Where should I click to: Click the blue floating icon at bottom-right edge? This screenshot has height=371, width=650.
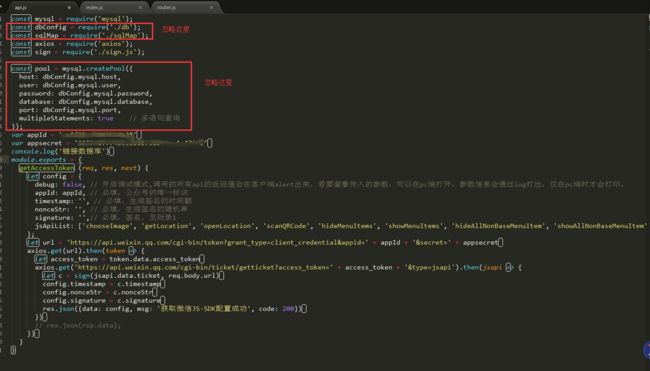pyautogui.click(x=646, y=350)
